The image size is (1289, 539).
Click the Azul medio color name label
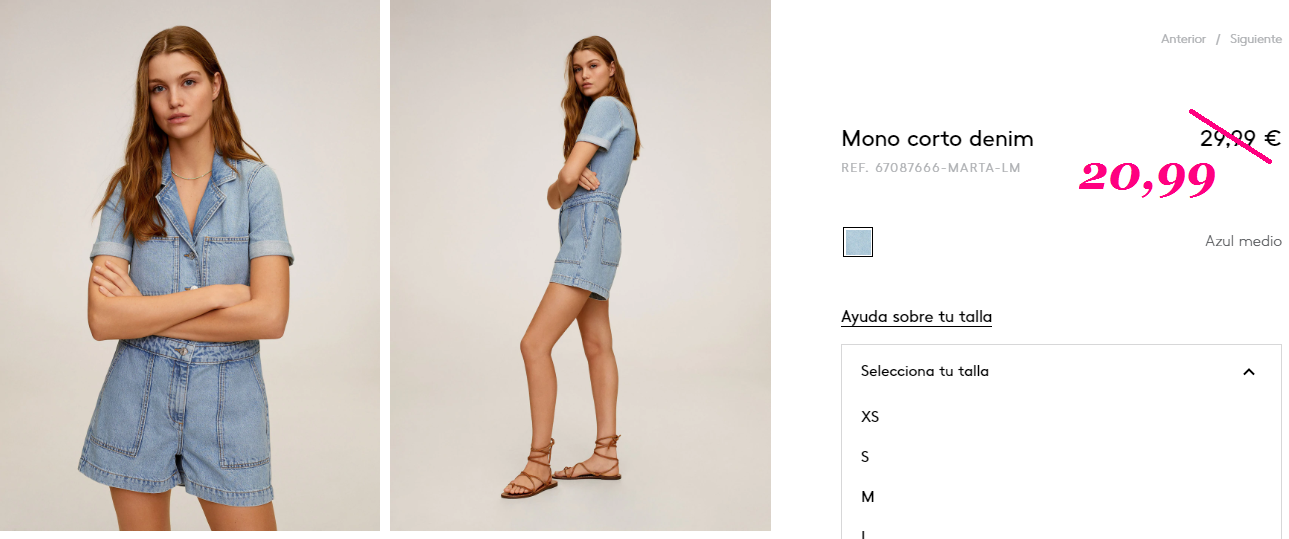(x=1243, y=241)
